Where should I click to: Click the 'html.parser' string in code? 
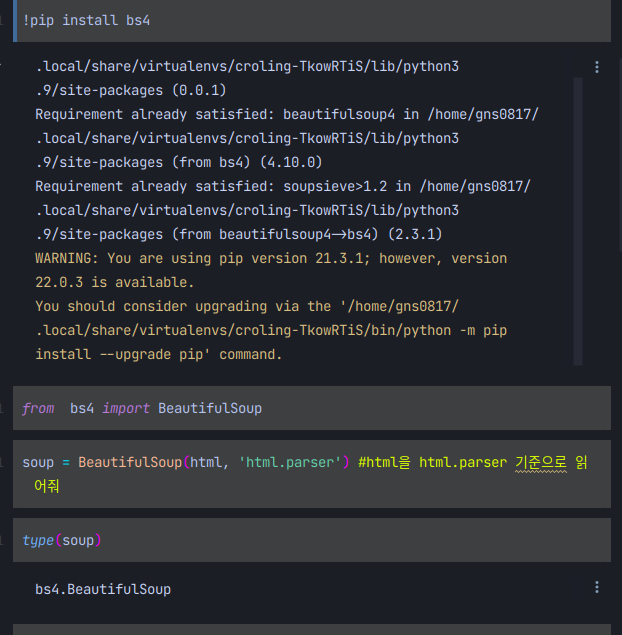[x=290, y=462]
